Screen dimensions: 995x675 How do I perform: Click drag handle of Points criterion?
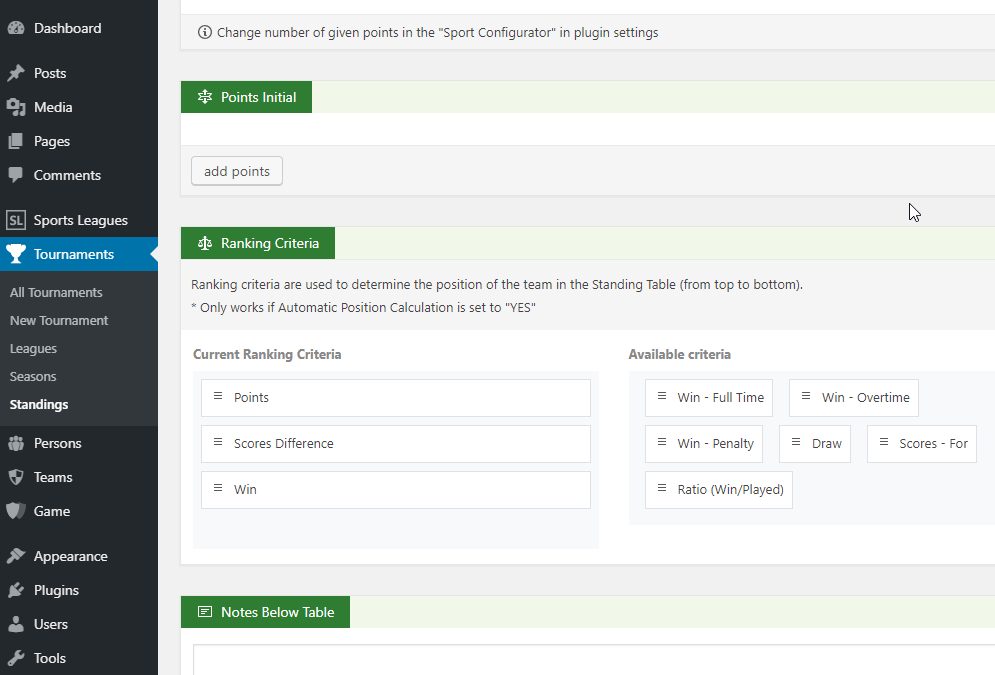coord(218,397)
